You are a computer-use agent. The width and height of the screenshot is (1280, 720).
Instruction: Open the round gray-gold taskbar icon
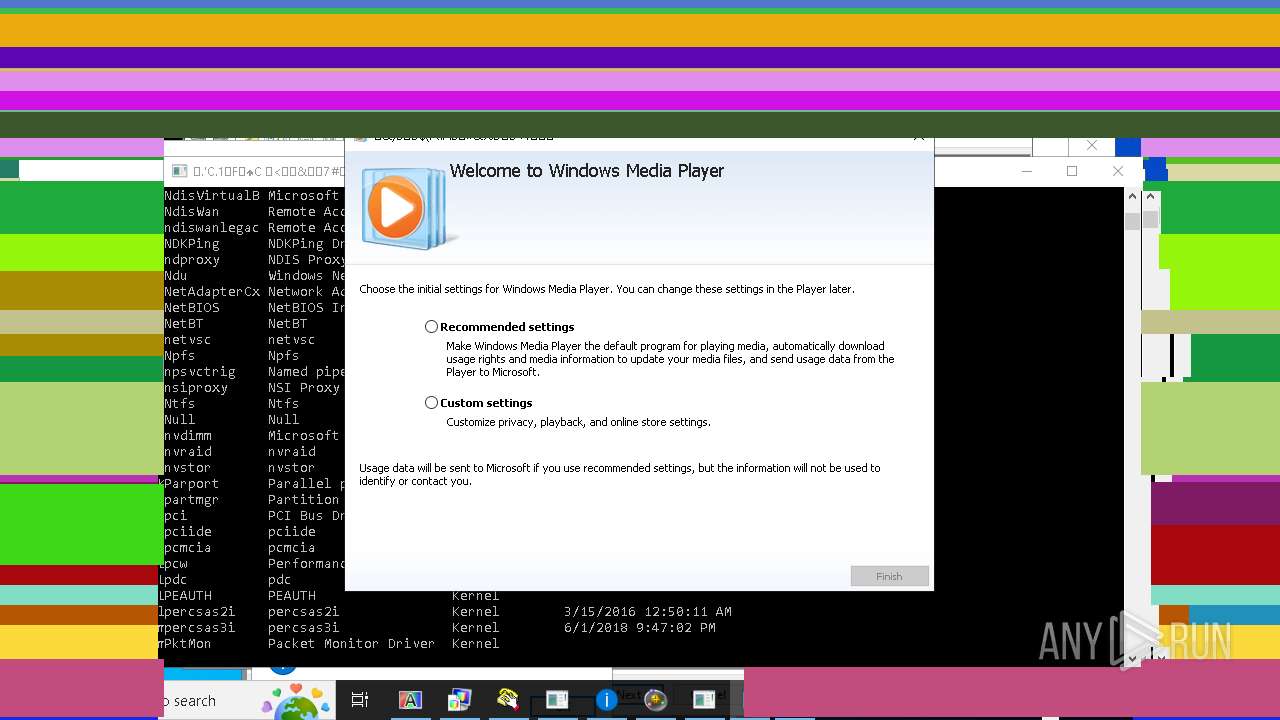[655, 700]
